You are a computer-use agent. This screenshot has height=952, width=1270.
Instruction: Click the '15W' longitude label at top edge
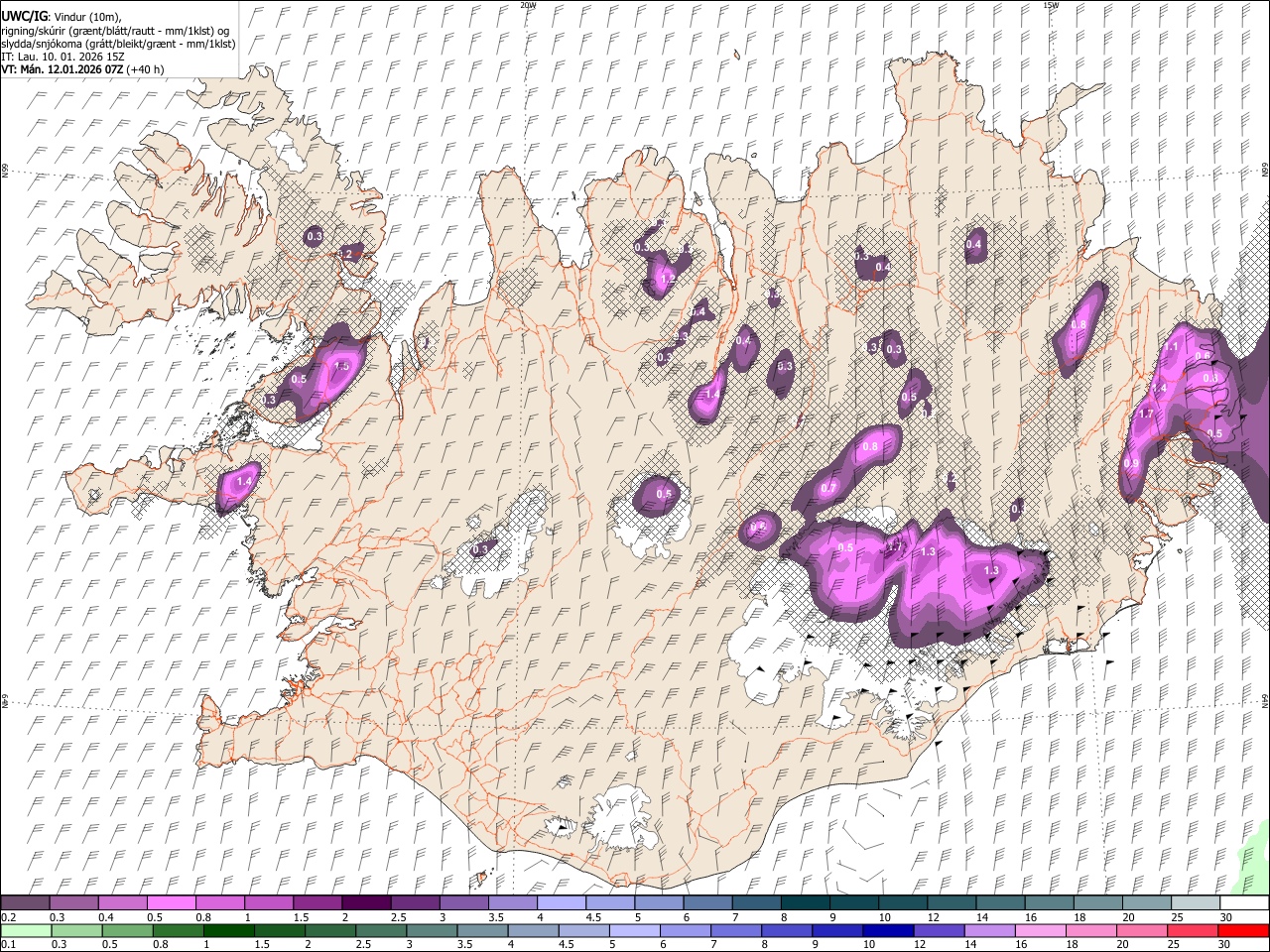(x=1051, y=5)
